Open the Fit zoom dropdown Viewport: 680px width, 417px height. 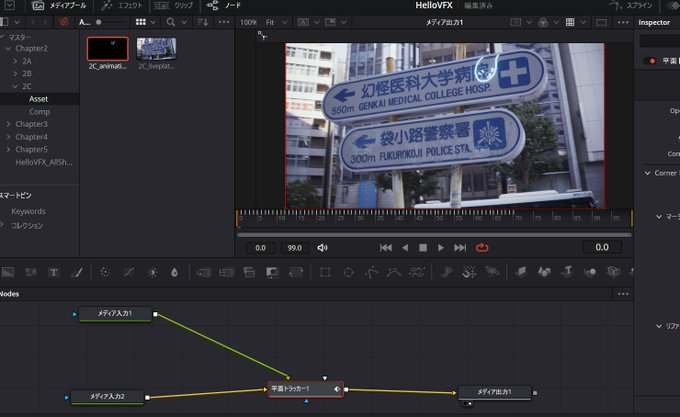(277, 22)
